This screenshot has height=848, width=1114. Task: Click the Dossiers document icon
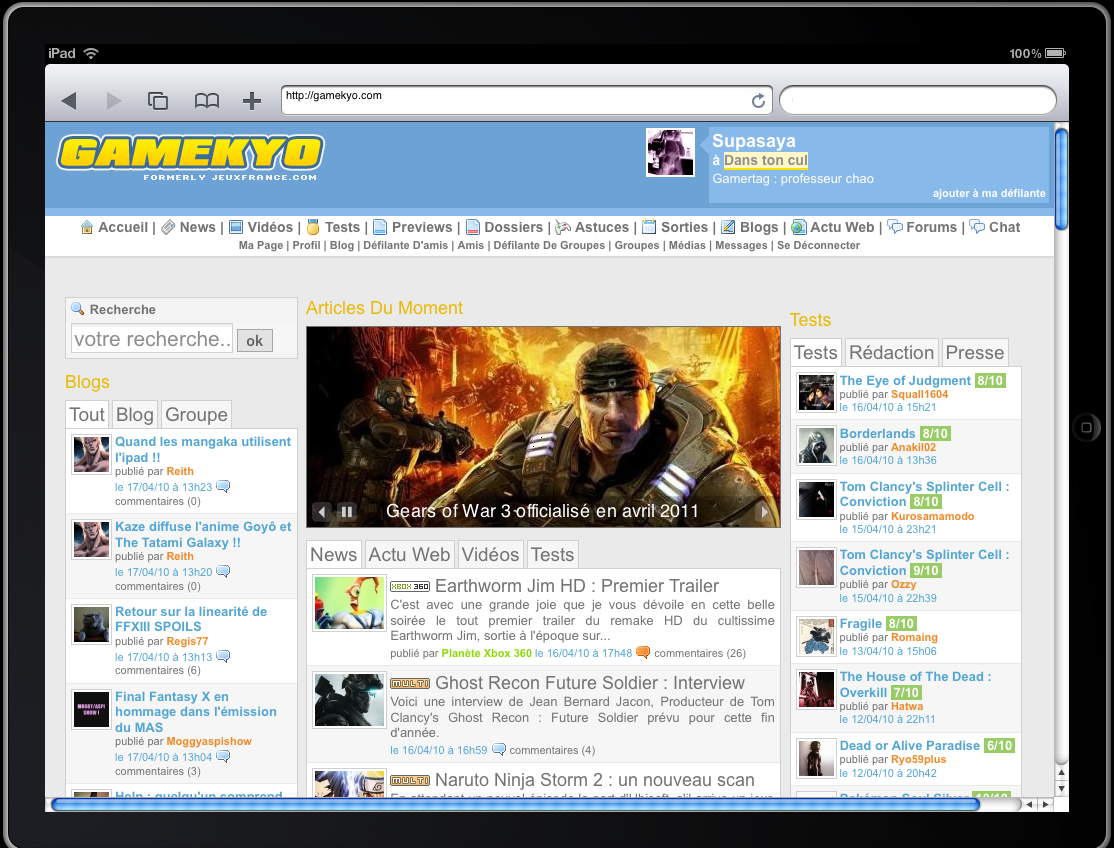(472, 227)
